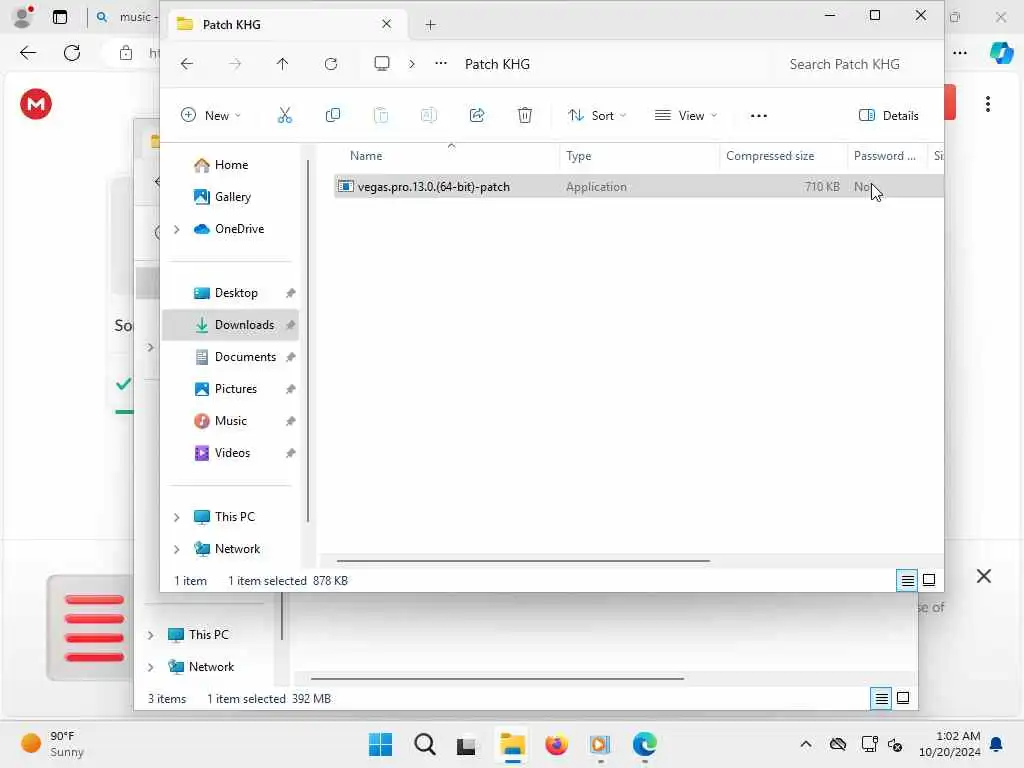Click the Rename icon in toolbar
The image size is (1024, 768).
428,116
